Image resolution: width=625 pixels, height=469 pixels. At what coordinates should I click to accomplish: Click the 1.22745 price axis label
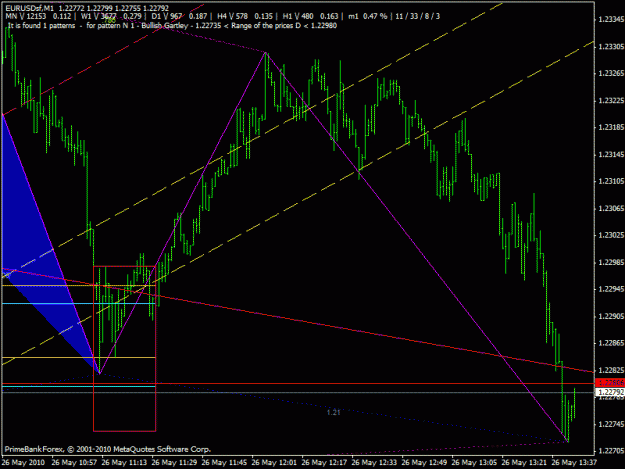coord(611,424)
